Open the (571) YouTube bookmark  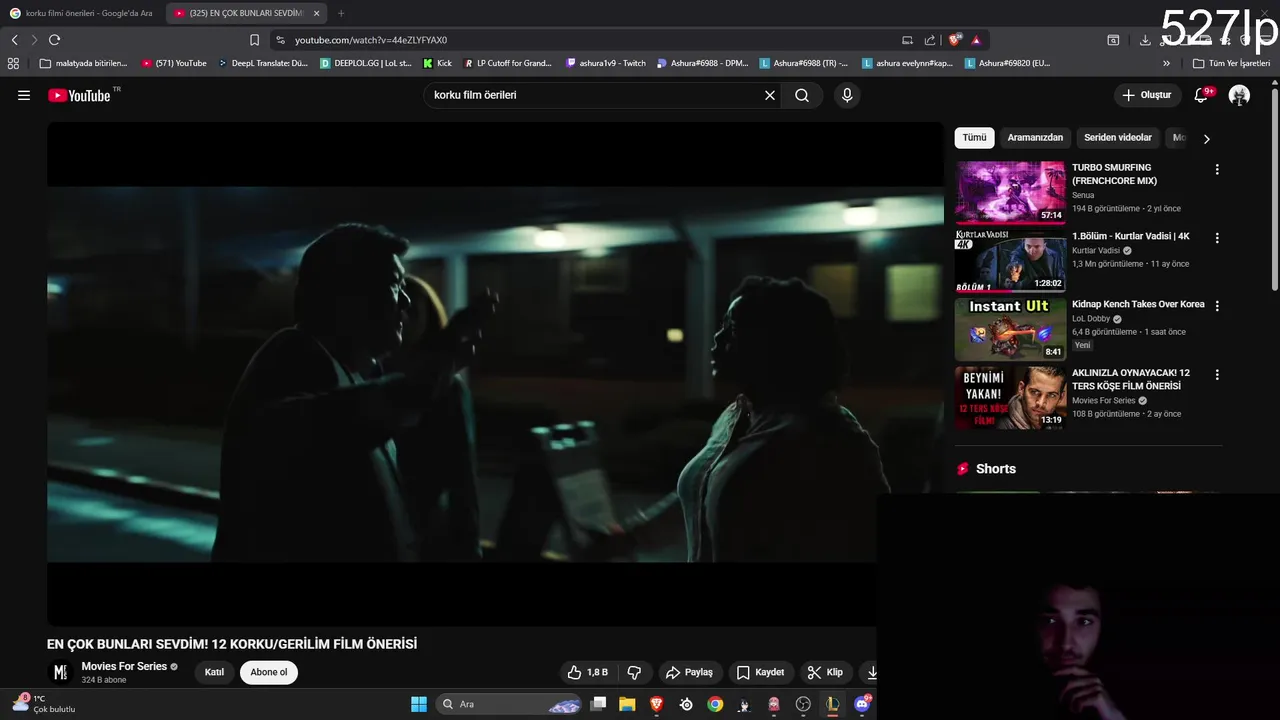coord(174,63)
